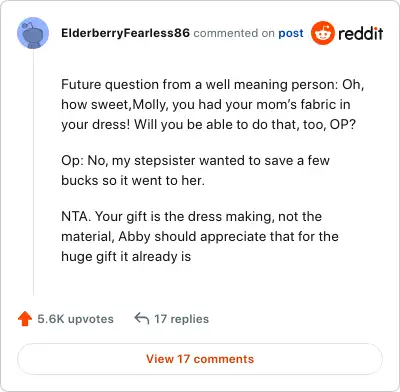Click the 5.6K upvotes count
This screenshot has height=392, width=400.
75,319
